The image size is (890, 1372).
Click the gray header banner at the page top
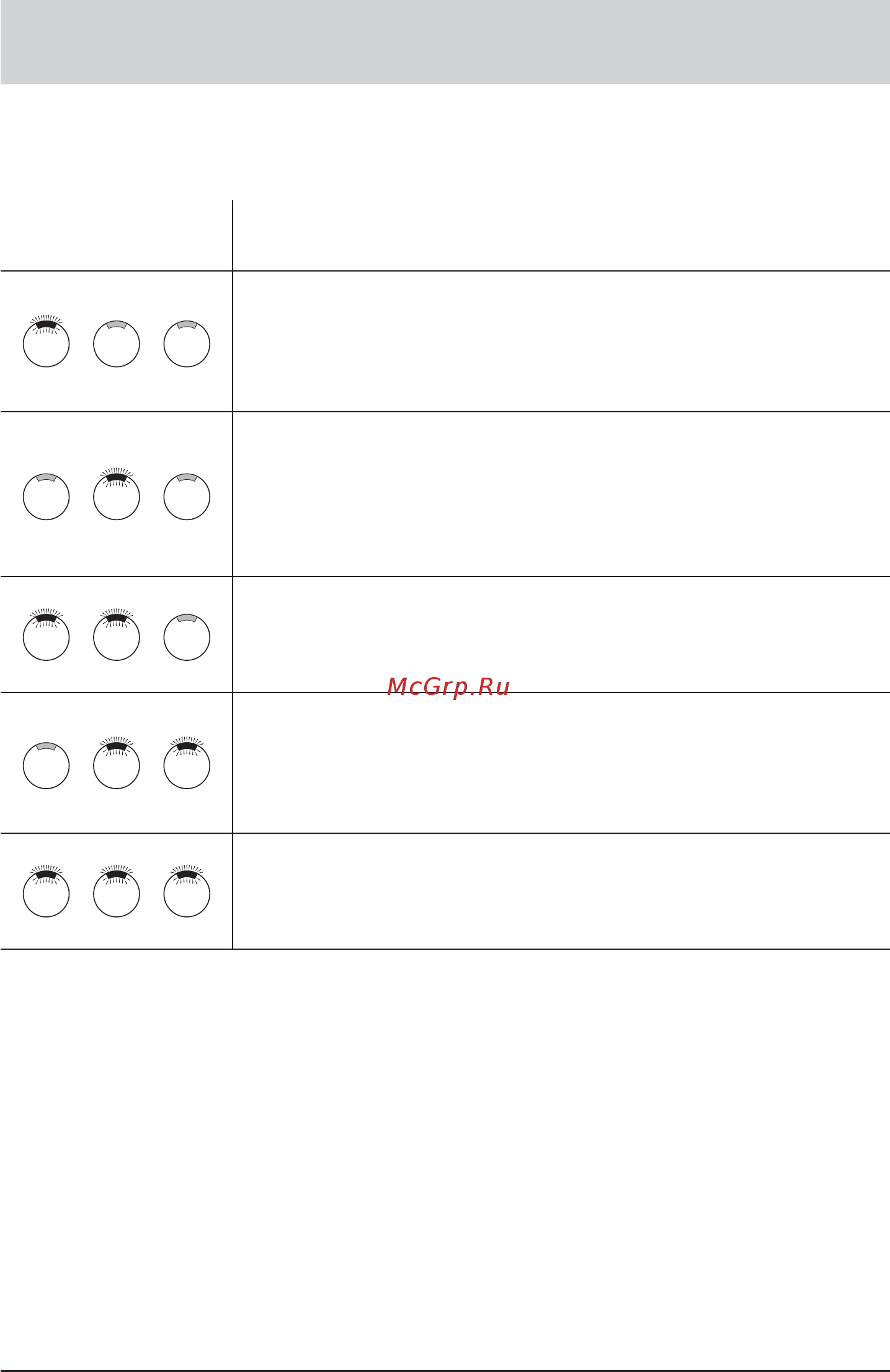point(445,42)
